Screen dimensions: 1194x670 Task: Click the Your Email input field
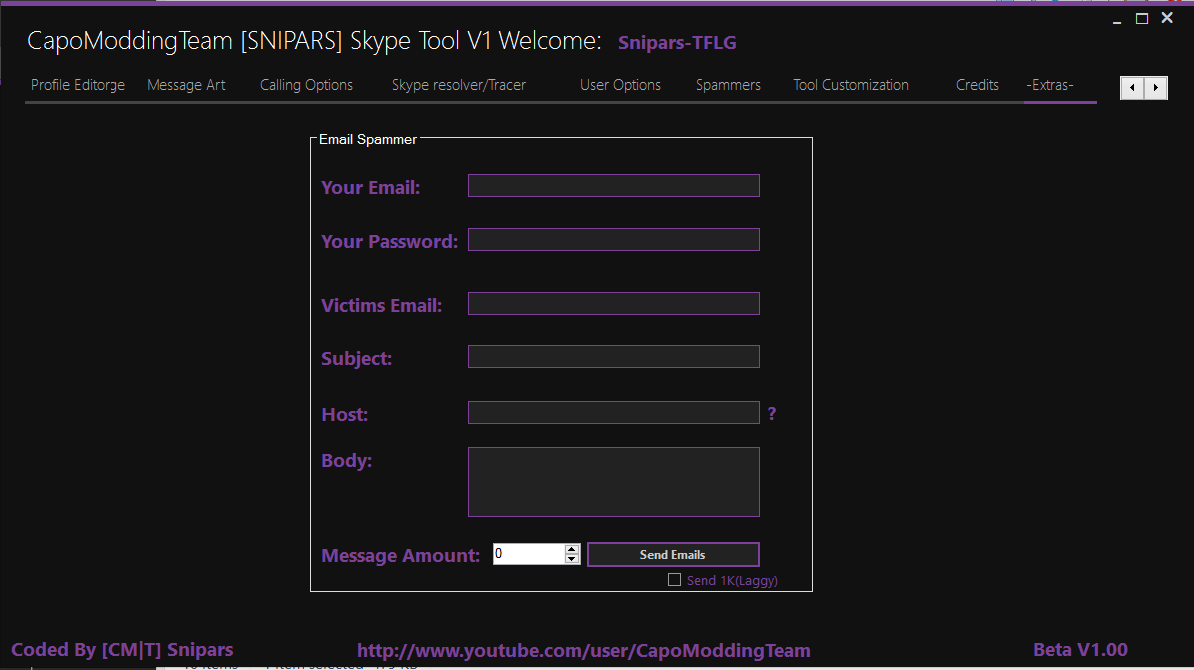[614, 186]
